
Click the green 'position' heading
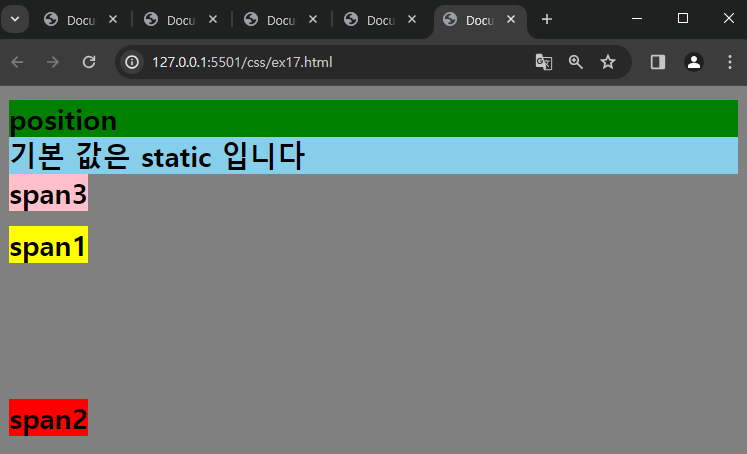click(x=373, y=119)
